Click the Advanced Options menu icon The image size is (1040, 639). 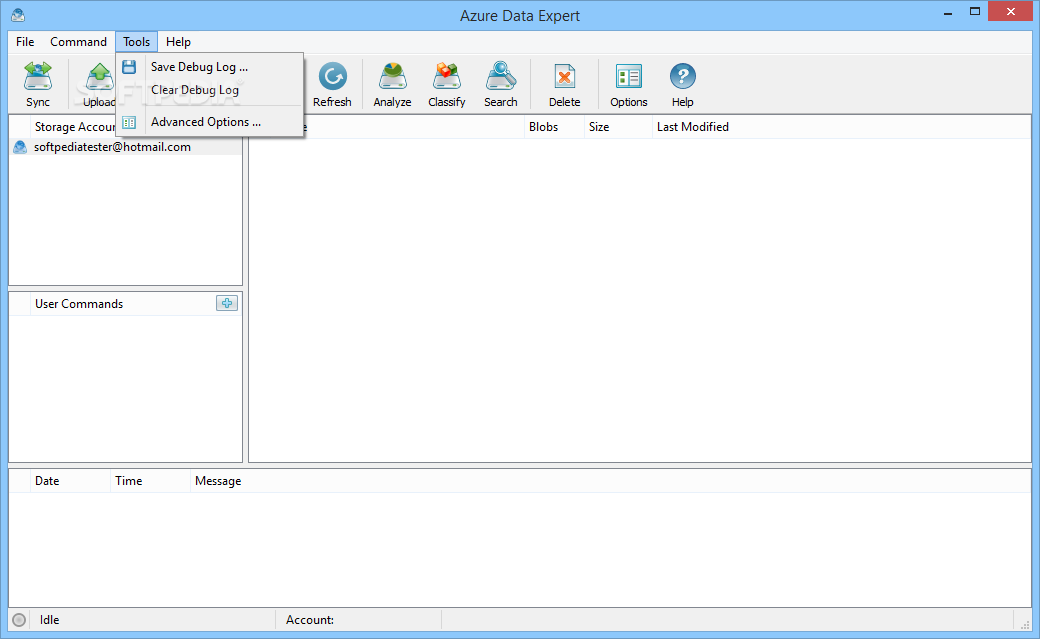(129, 122)
